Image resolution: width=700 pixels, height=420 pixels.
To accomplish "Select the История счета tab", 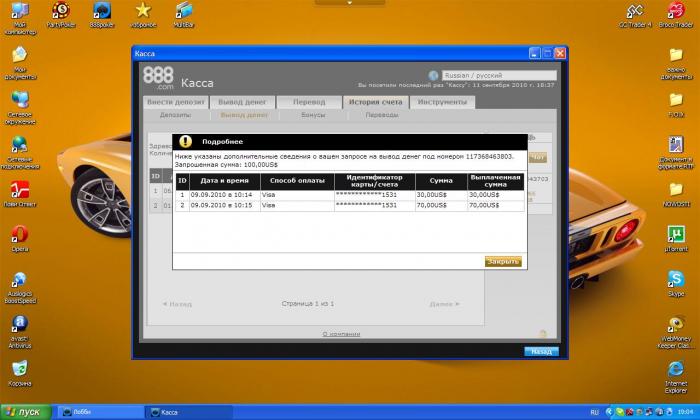I will [x=375, y=102].
